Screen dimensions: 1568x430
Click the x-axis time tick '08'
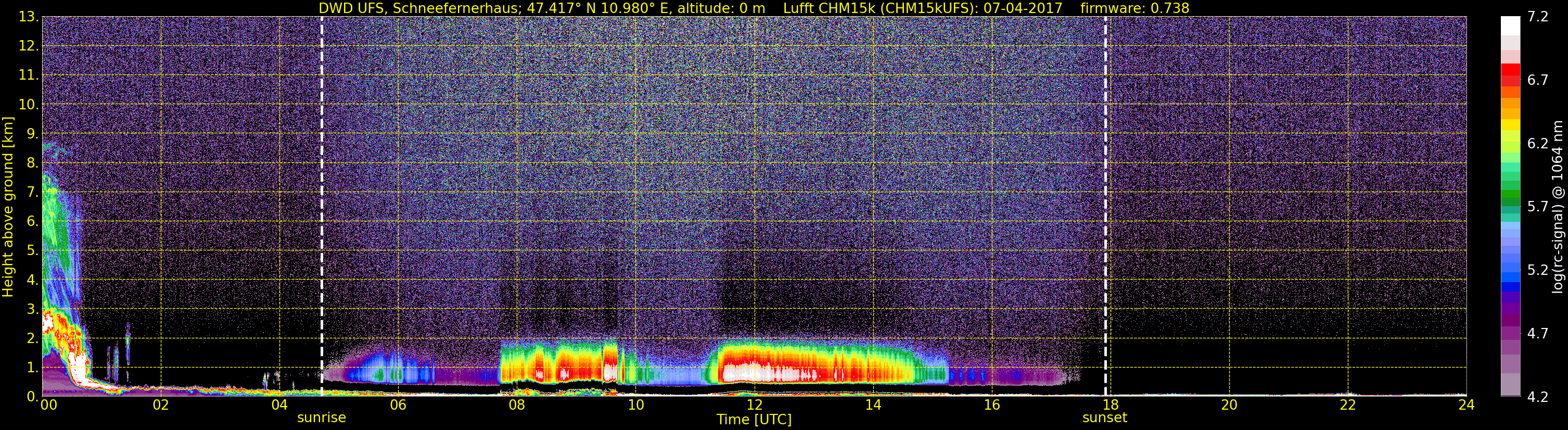coord(517,406)
